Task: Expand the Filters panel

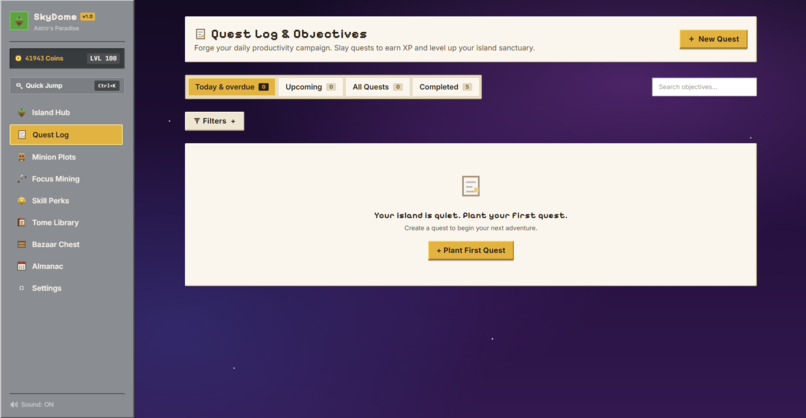Action: (x=214, y=121)
